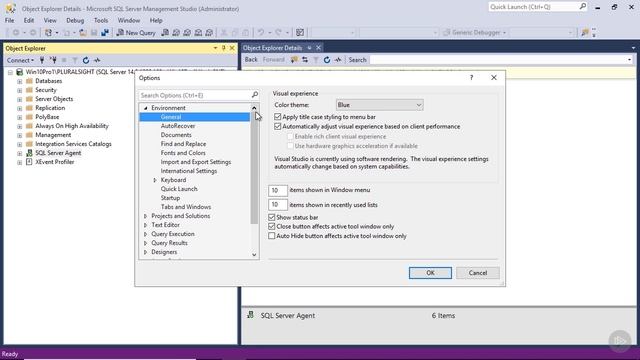The height and width of the screenshot is (360, 640).
Task: Click the SQL Server Agent icon in details pane
Action: point(251,315)
